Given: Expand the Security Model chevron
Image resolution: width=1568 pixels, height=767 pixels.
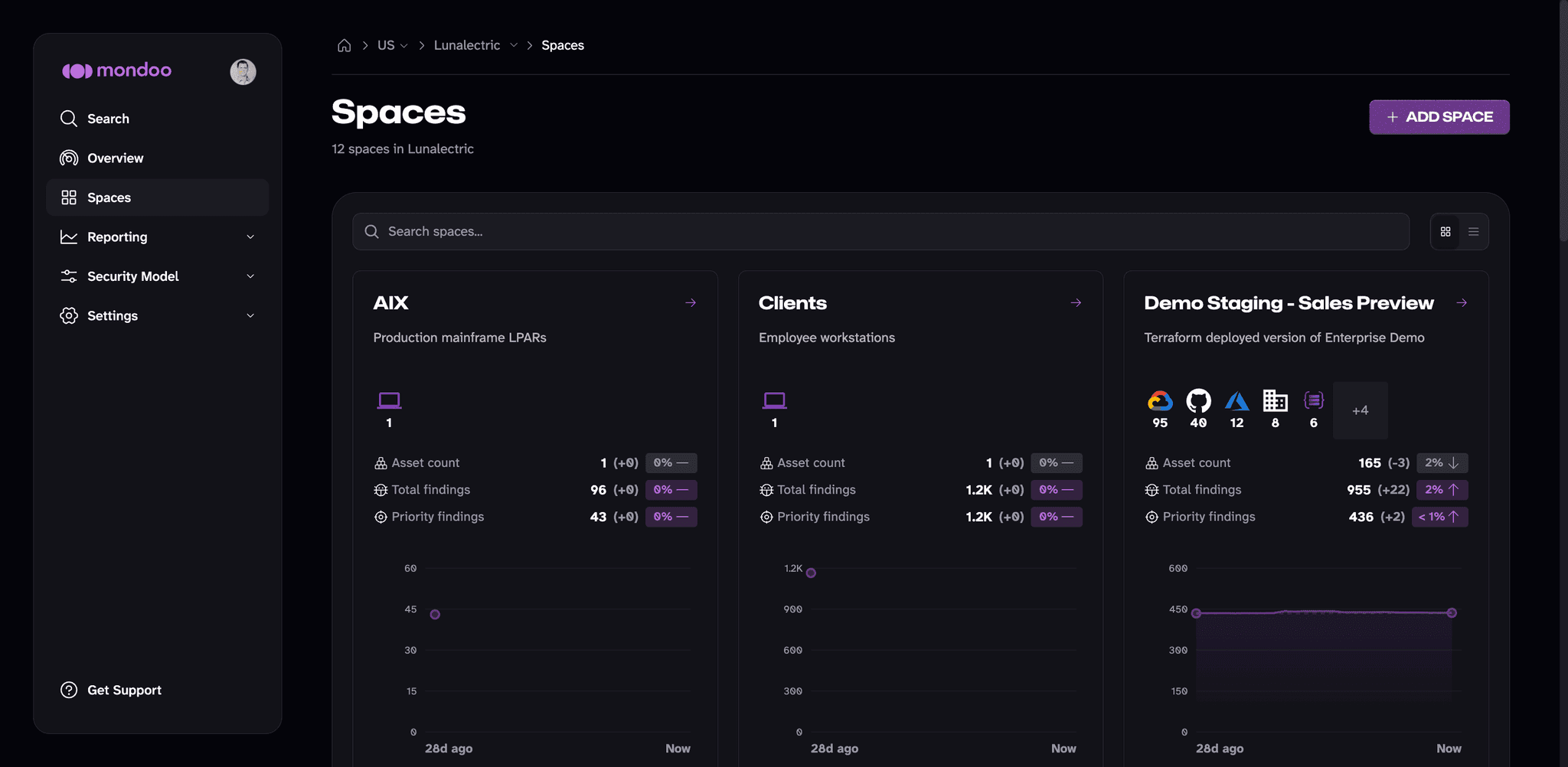Looking at the screenshot, I should (x=250, y=276).
